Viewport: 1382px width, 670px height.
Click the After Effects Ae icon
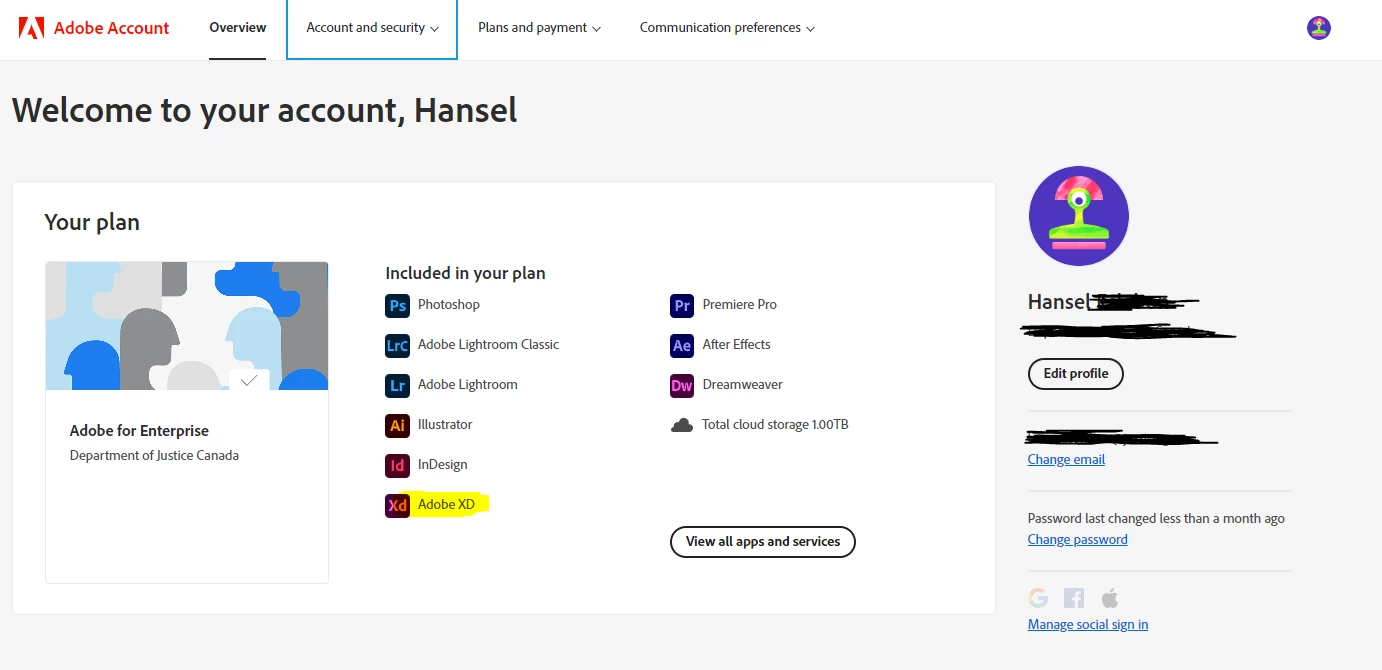[x=682, y=346]
